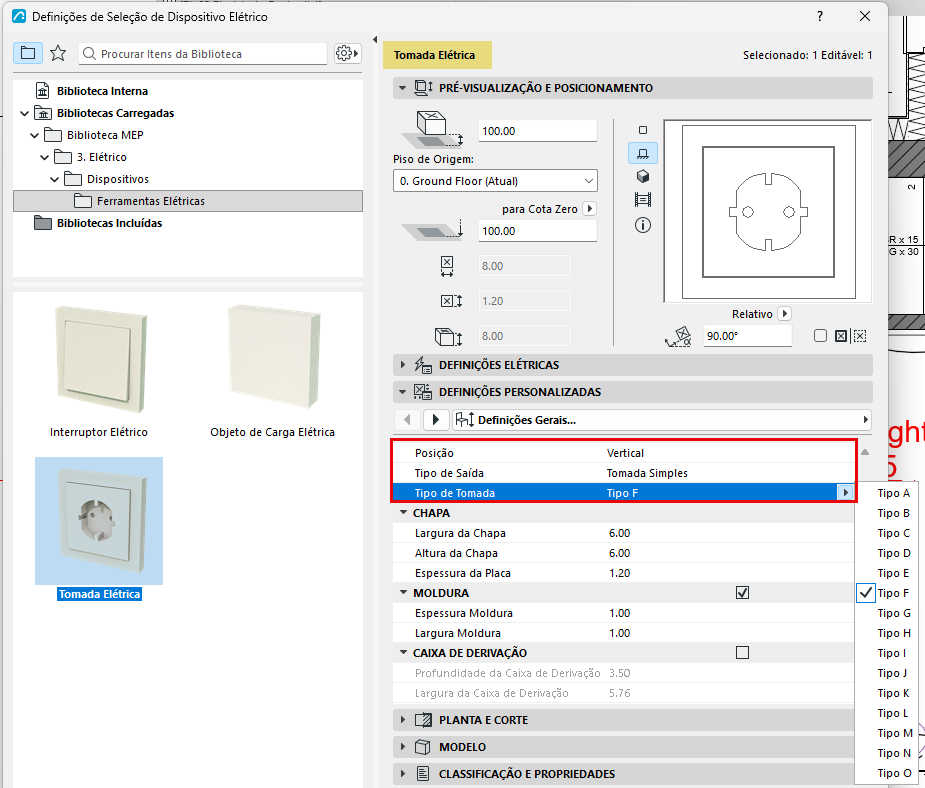
Task: Open help with the question mark
Action: [x=820, y=17]
